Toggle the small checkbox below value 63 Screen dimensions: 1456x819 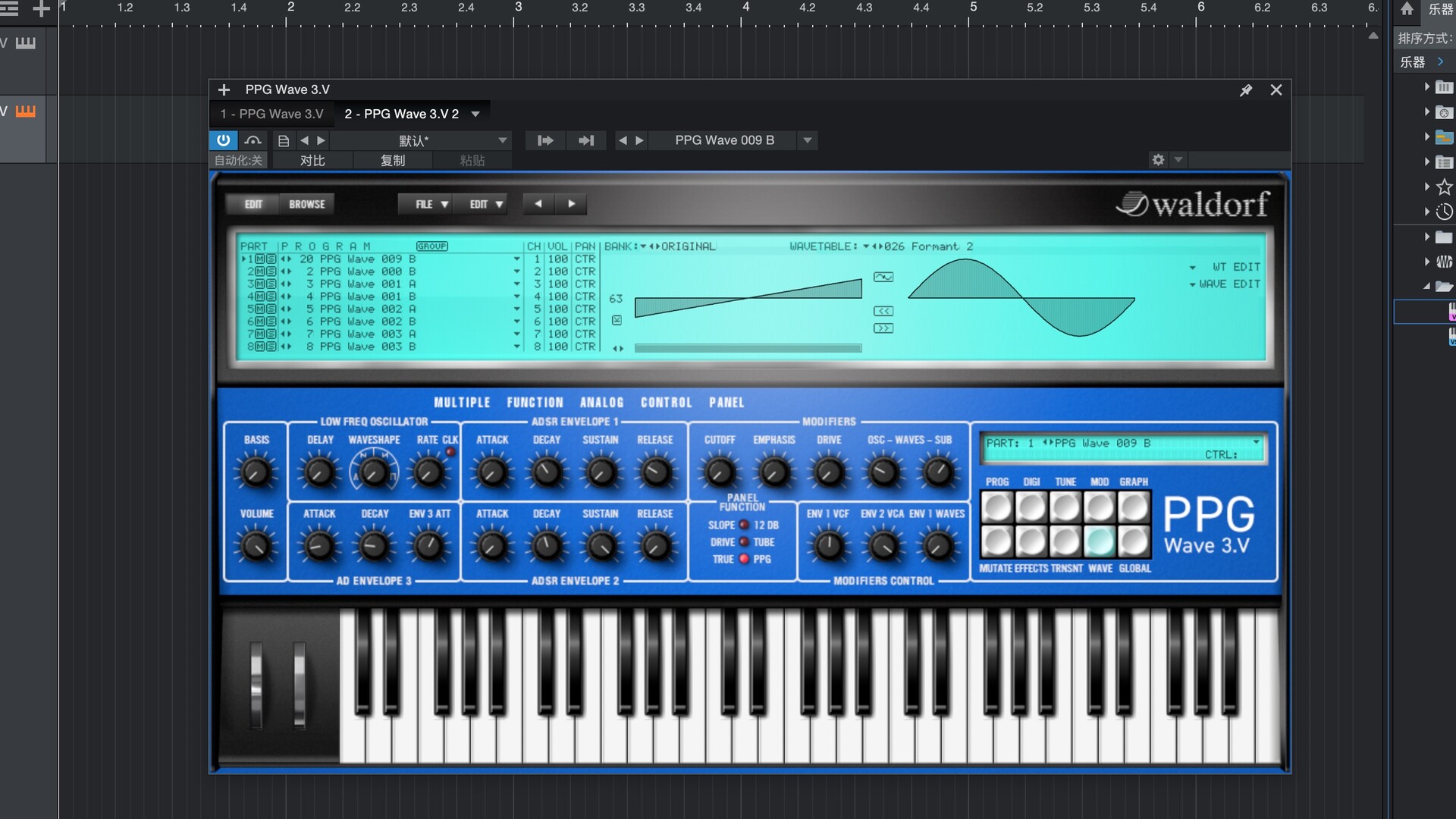(x=617, y=320)
